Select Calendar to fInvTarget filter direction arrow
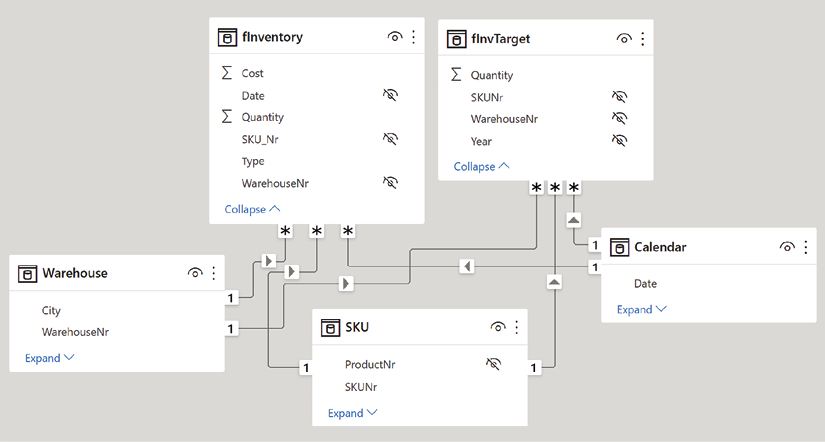The width and height of the screenshot is (825, 442). pyautogui.click(x=574, y=220)
